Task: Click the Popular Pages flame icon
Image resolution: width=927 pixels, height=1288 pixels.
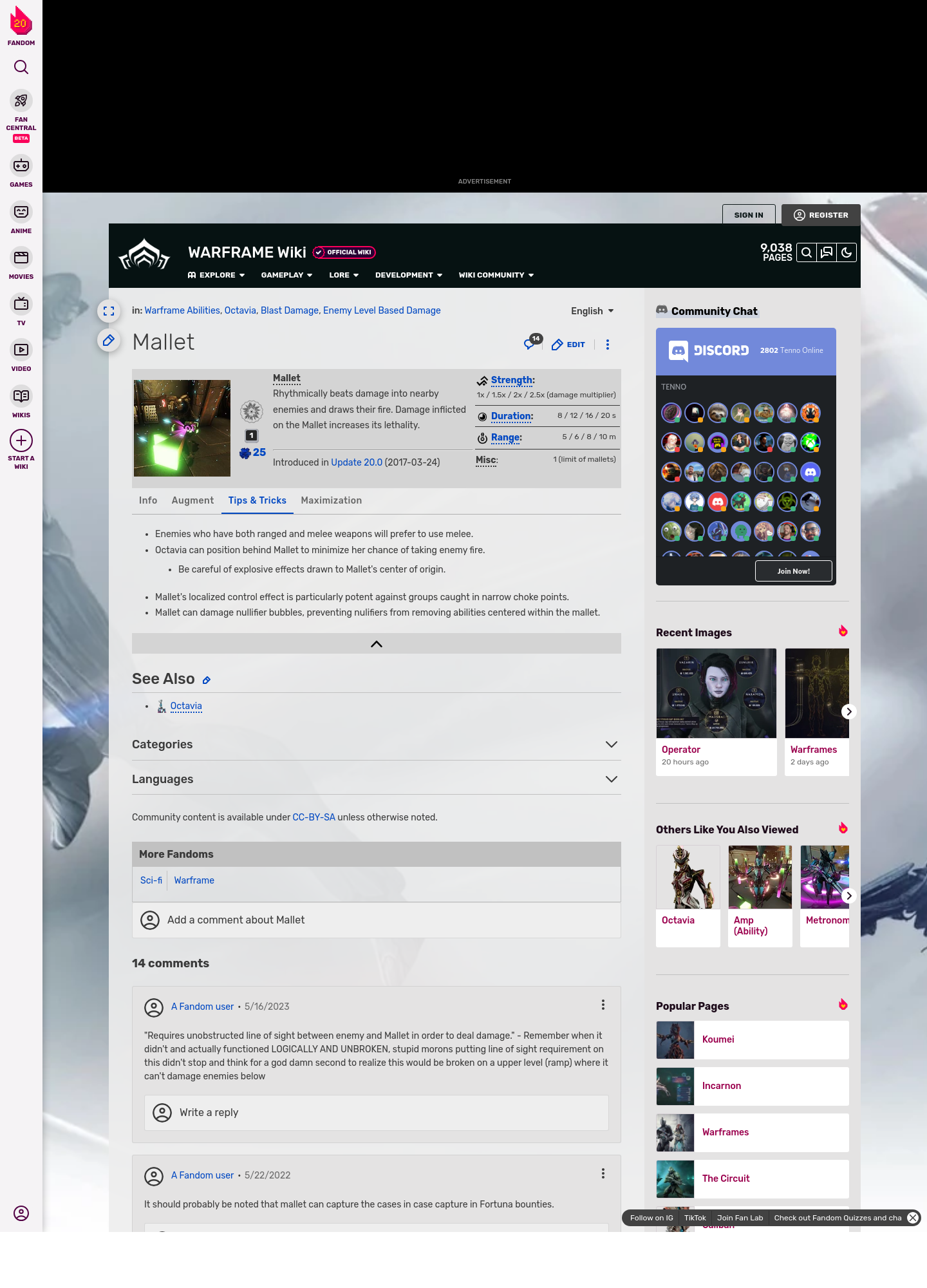Action: [843, 1005]
